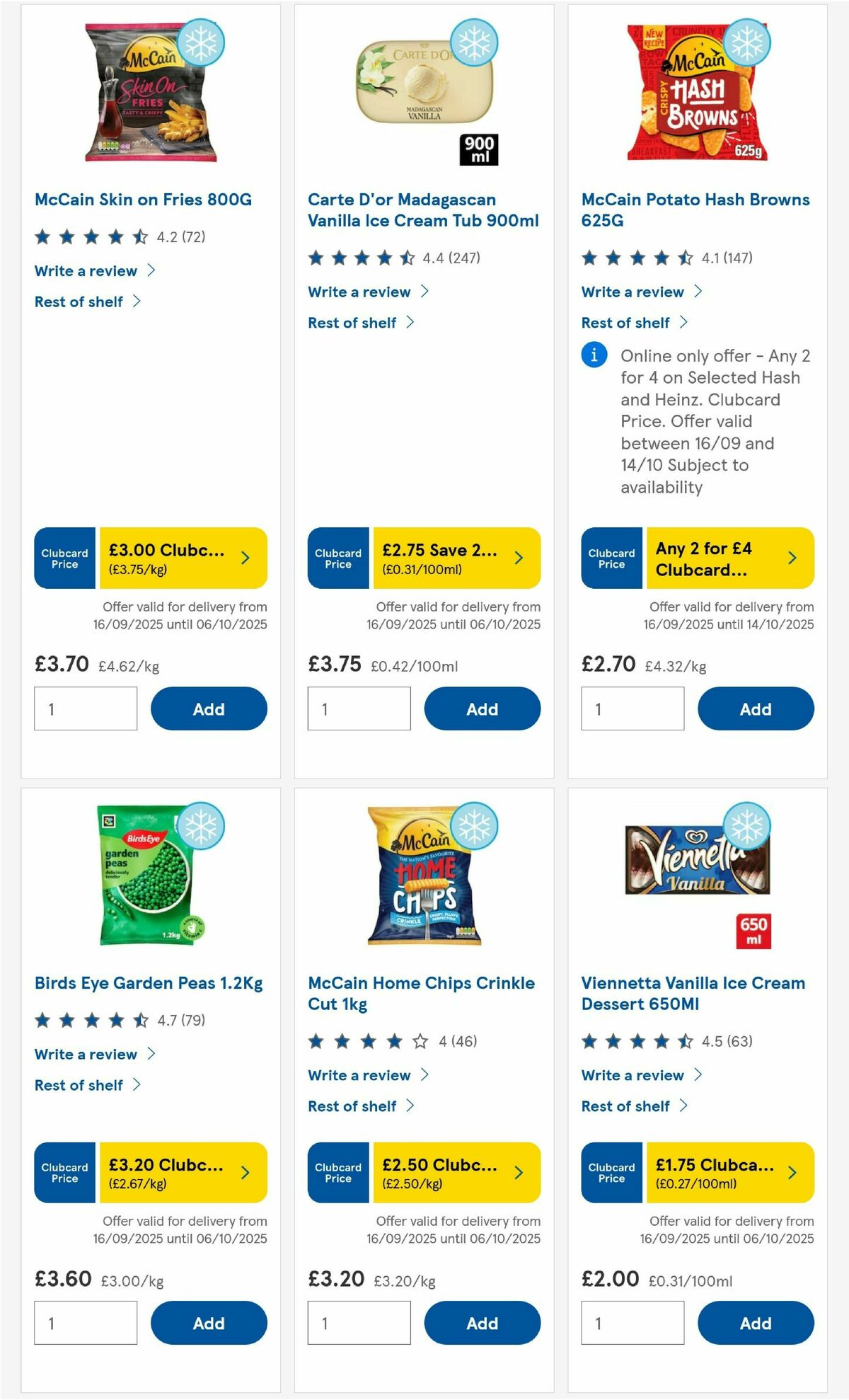Click the star rating for Carte D'or ice cream
This screenshot has width=849, height=1400.
click(x=361, y=260)
